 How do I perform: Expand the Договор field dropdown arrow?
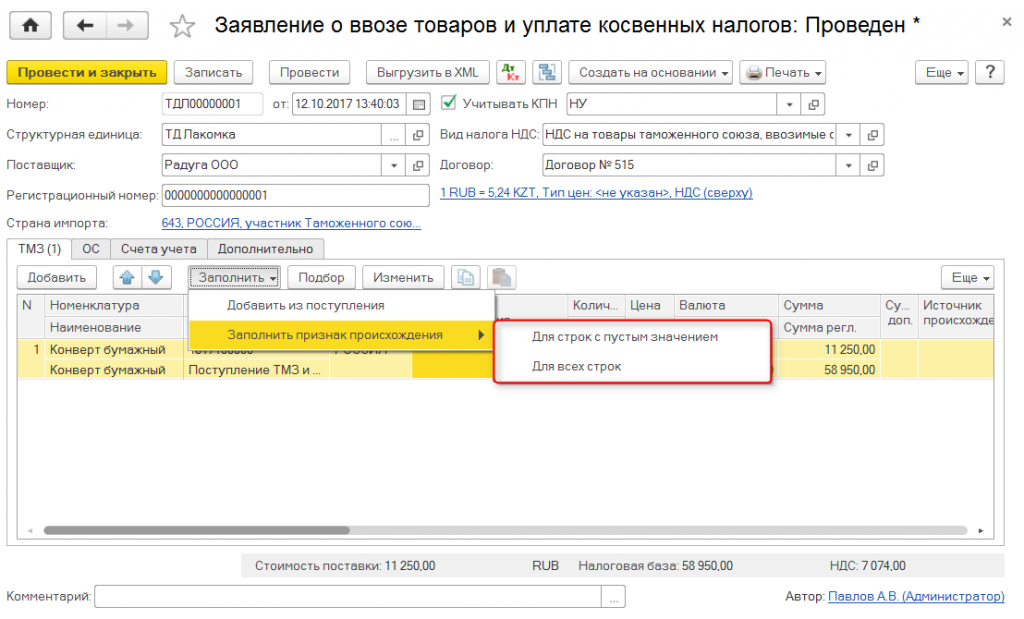[x=849, y=165]
